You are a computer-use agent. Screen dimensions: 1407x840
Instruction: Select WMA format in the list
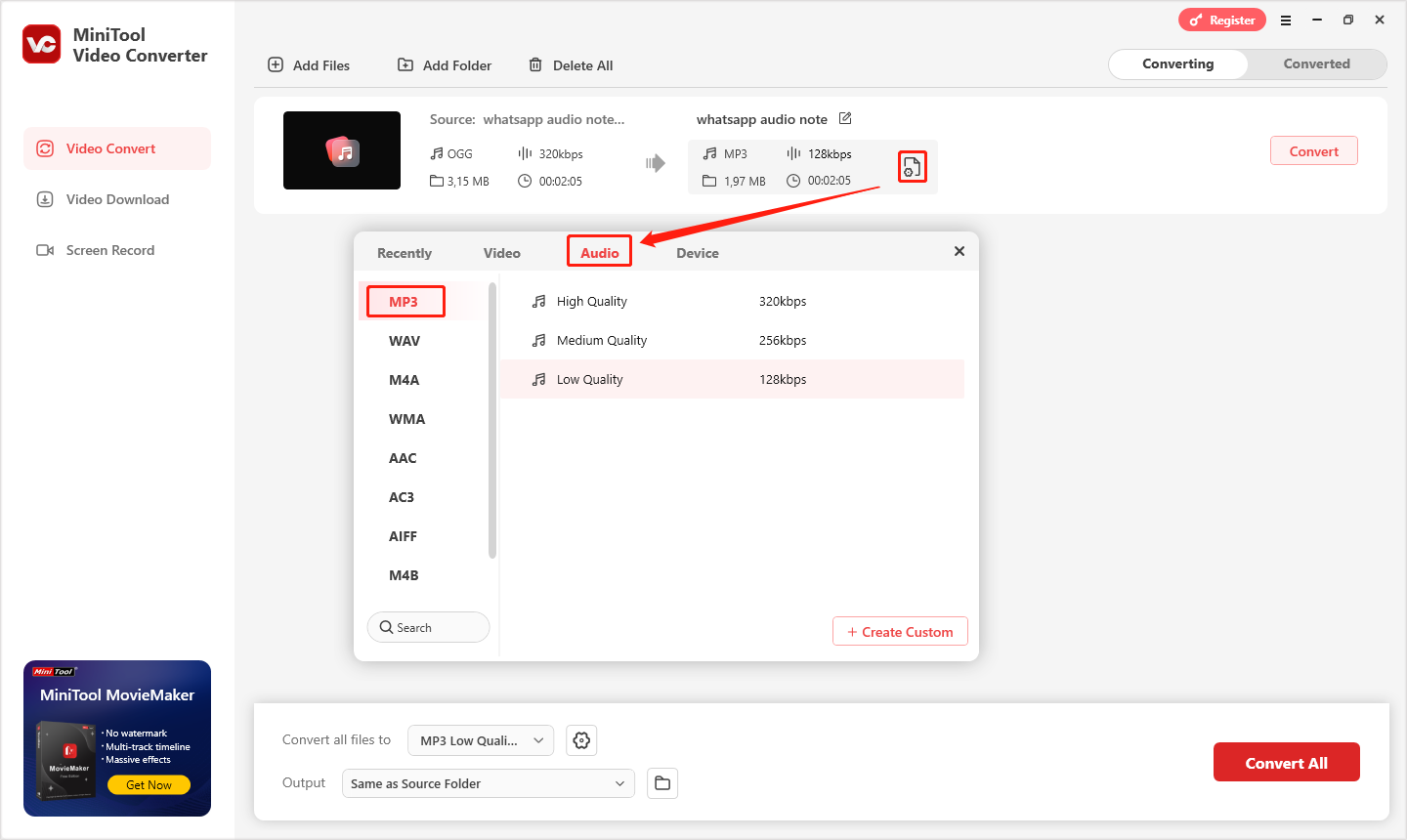406,419
